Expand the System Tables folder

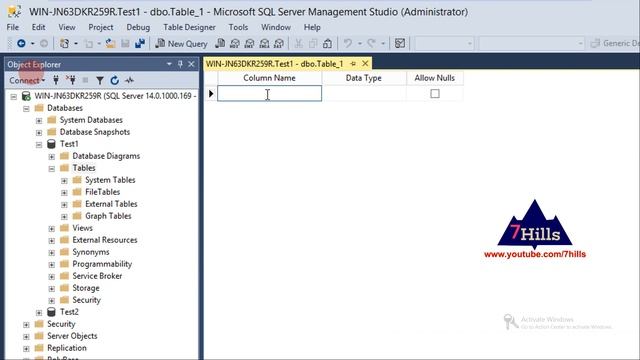pyautogui.click(x=64, y=180)
